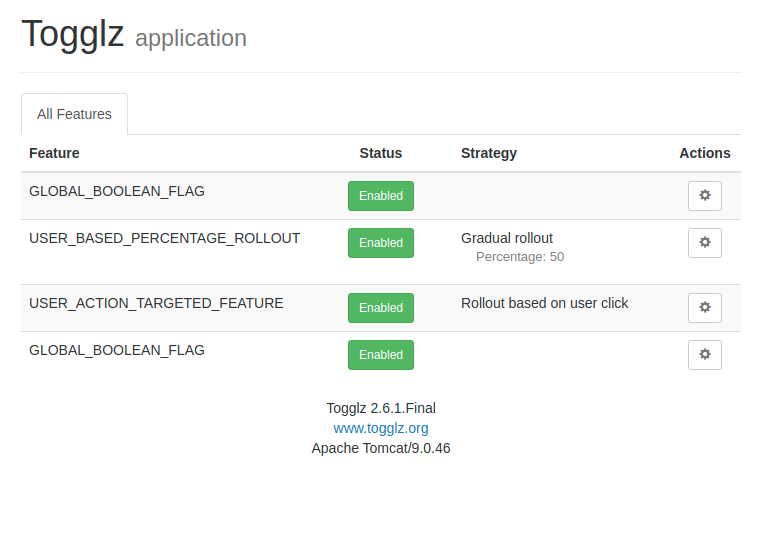Click the Status column header
The image size is (761, 533).
pyautogui.click(x=381, y=153)
